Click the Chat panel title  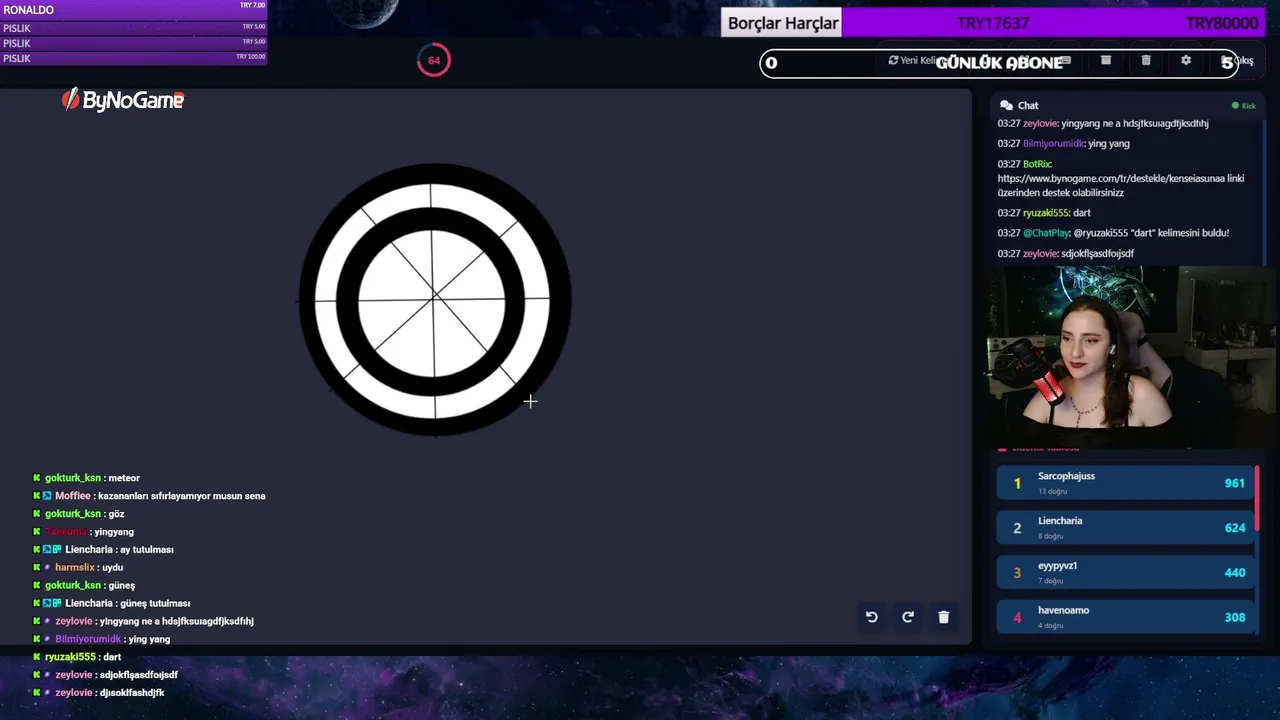[x=1028, y=105]
